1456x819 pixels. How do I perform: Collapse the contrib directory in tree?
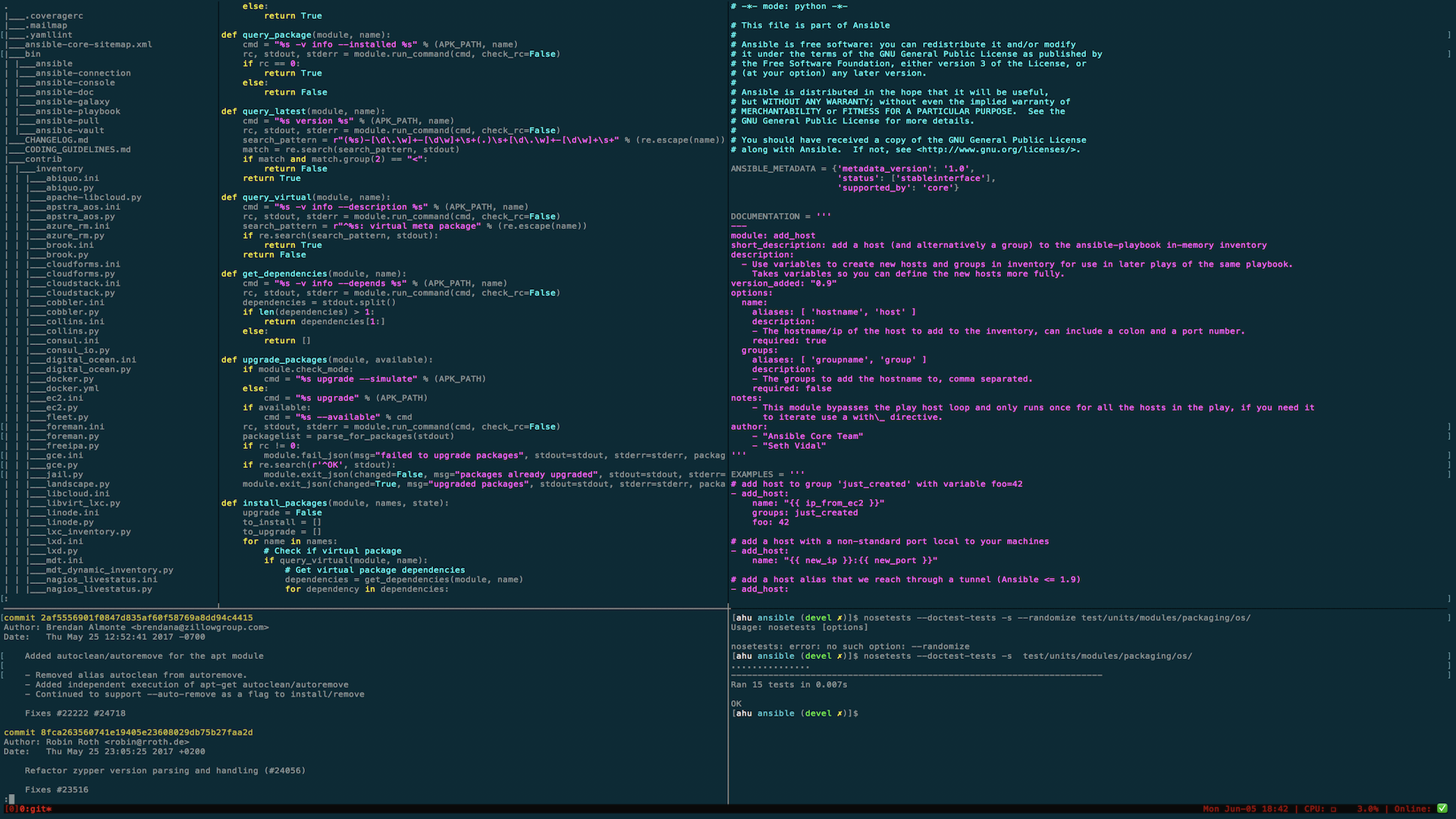coord(43,159)
